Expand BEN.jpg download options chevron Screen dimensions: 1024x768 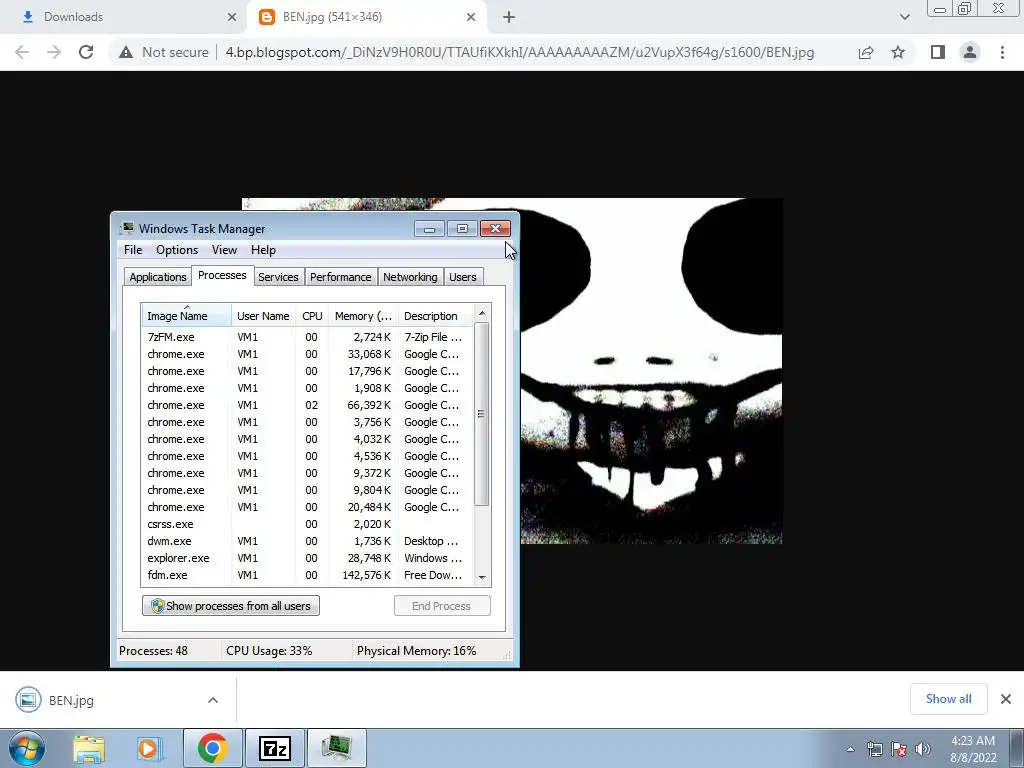point(213,700)
